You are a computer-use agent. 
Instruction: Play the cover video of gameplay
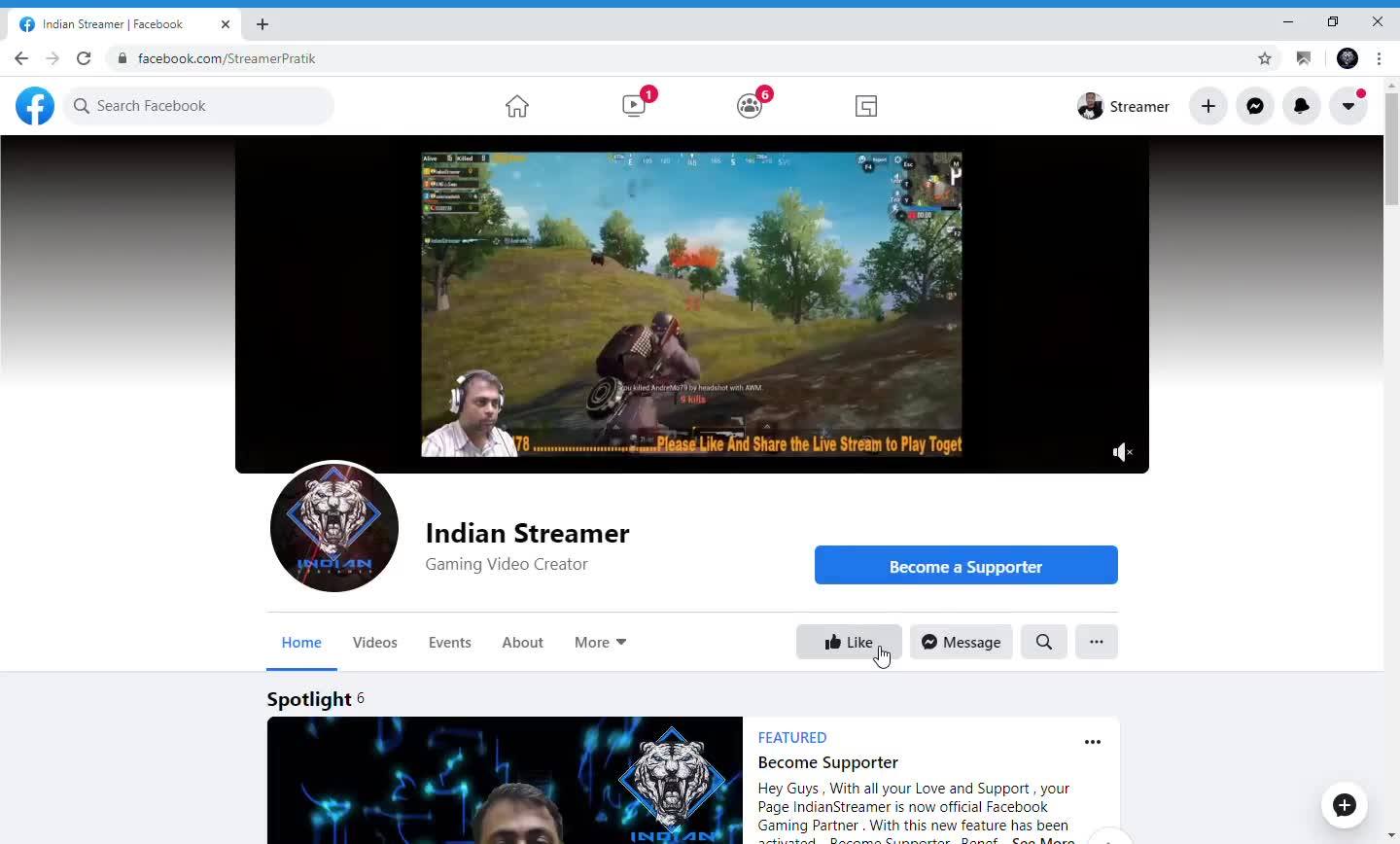[x=691, y=304]
